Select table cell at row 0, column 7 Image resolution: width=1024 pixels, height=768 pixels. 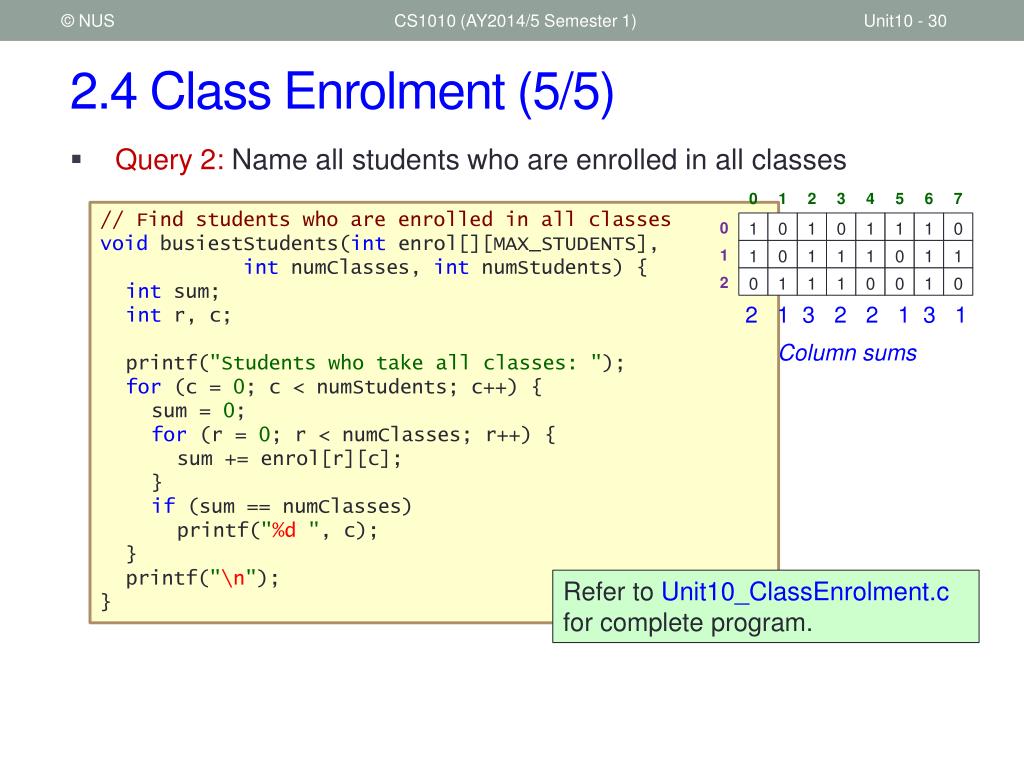coord(958,228)
